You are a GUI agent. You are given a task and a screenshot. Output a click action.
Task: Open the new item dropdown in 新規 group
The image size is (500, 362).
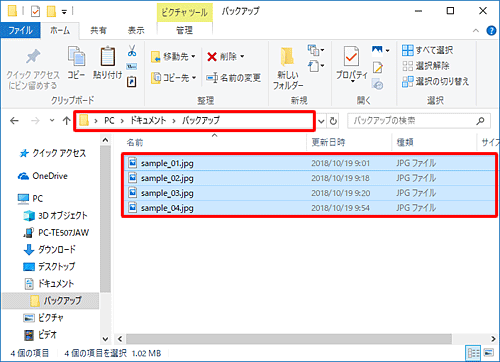pos(316,50)
